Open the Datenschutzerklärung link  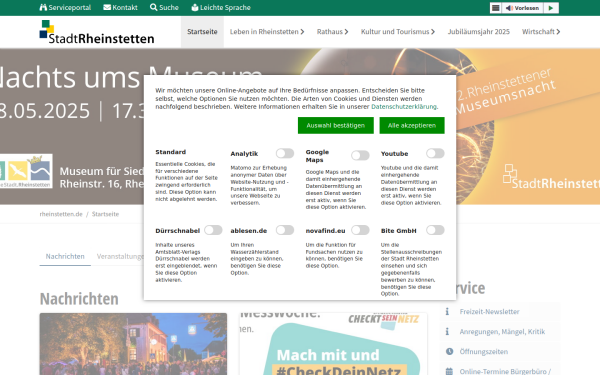404,107
